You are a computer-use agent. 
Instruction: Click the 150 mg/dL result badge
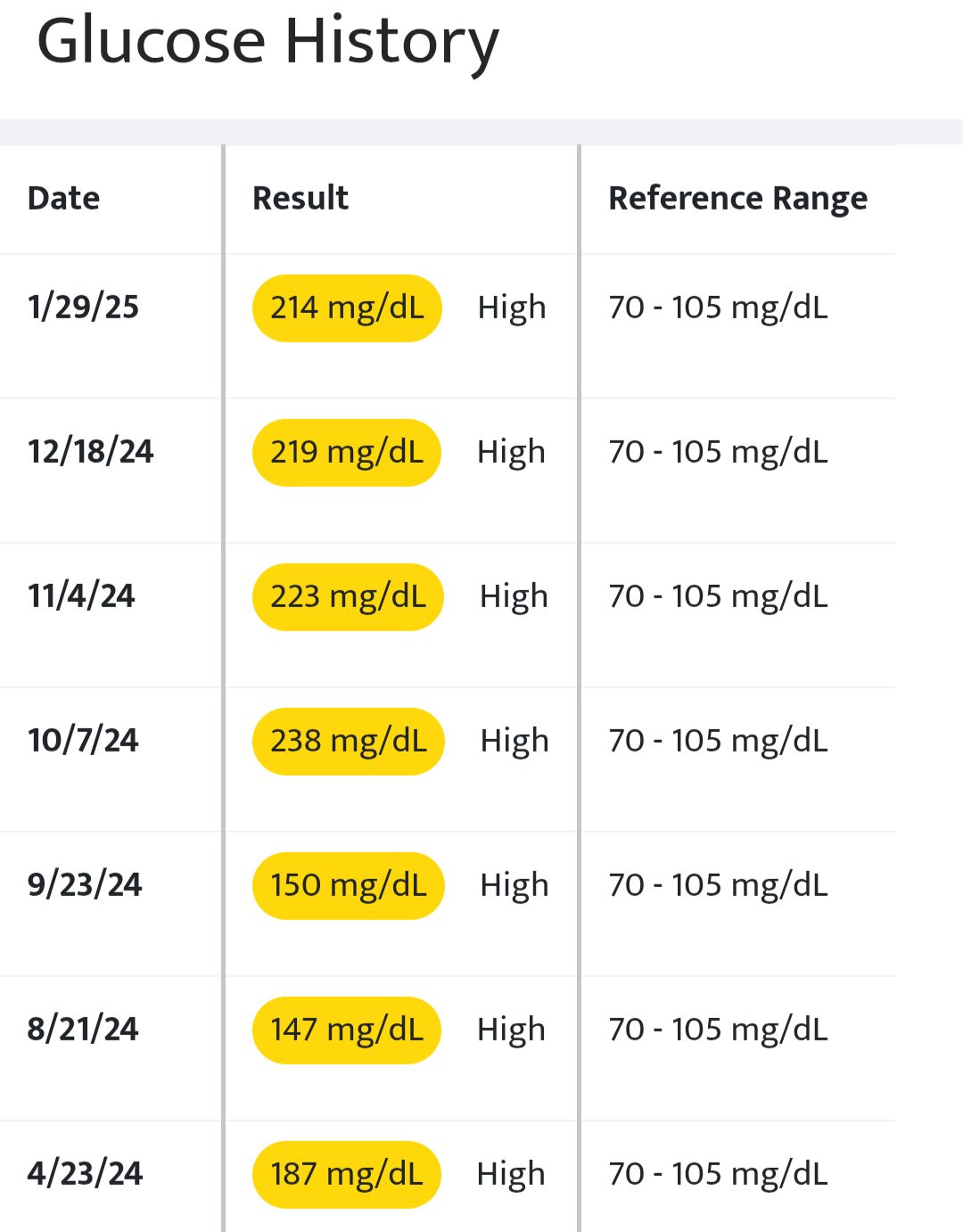(x=349, y=886)
